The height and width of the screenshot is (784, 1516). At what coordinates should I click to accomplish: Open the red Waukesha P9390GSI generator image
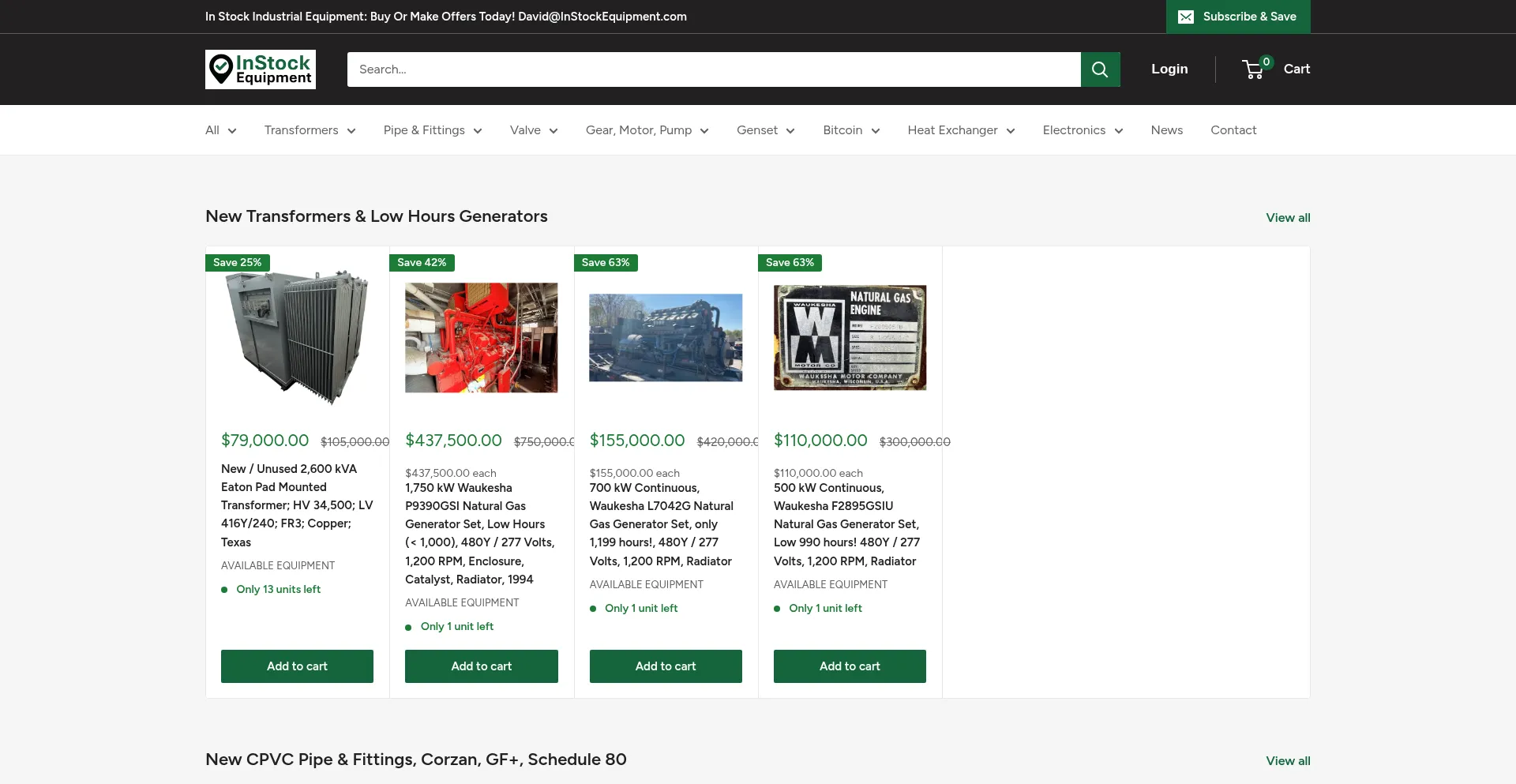[482, 338]
